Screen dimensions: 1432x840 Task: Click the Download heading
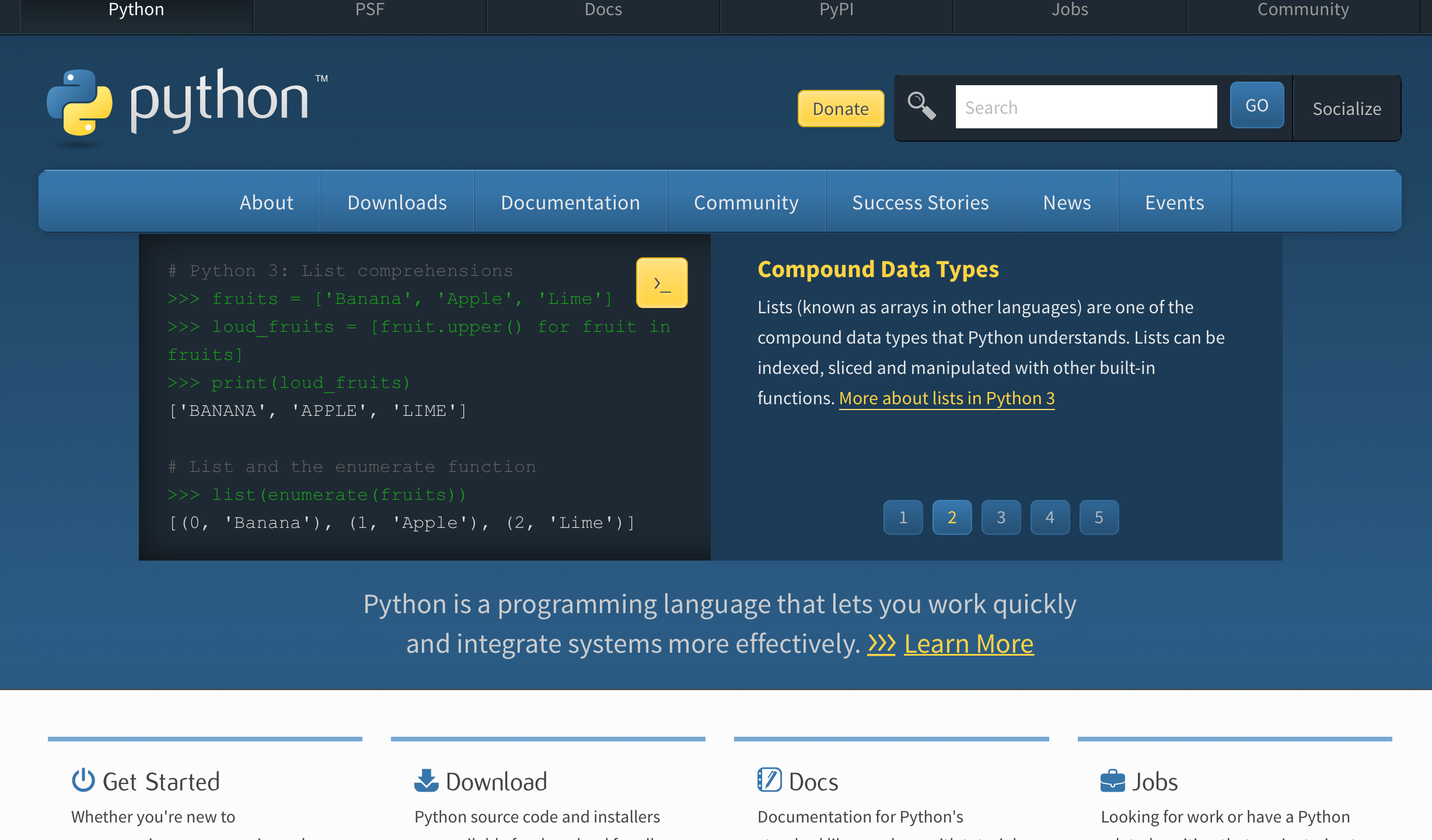pyautogui.click(x=497, y=782)
